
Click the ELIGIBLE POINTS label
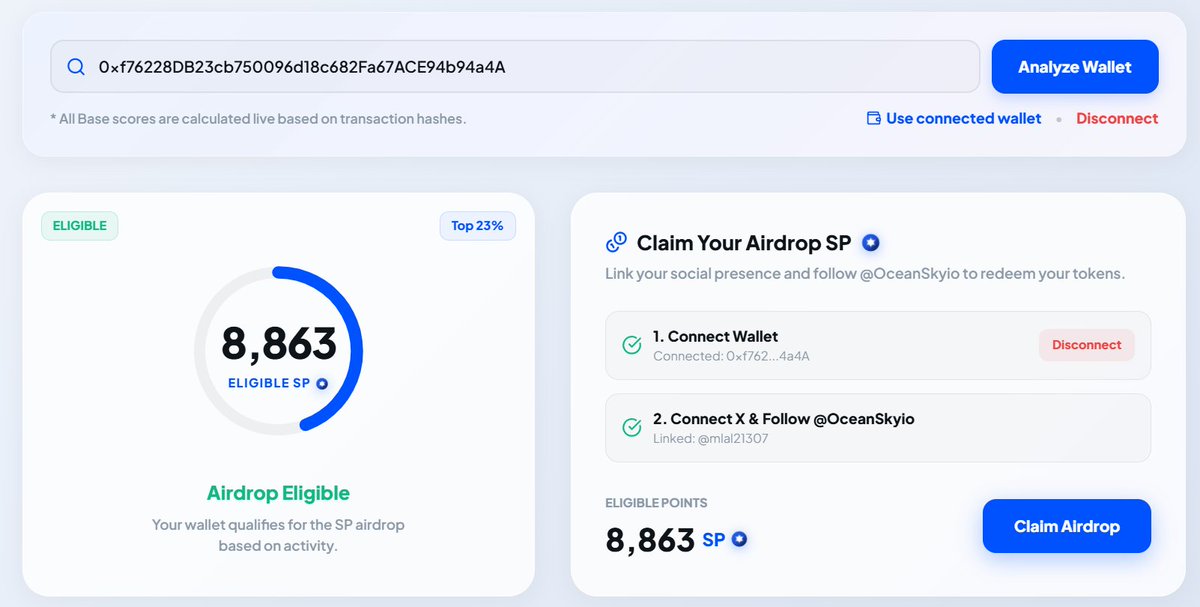tap(656, 503)
